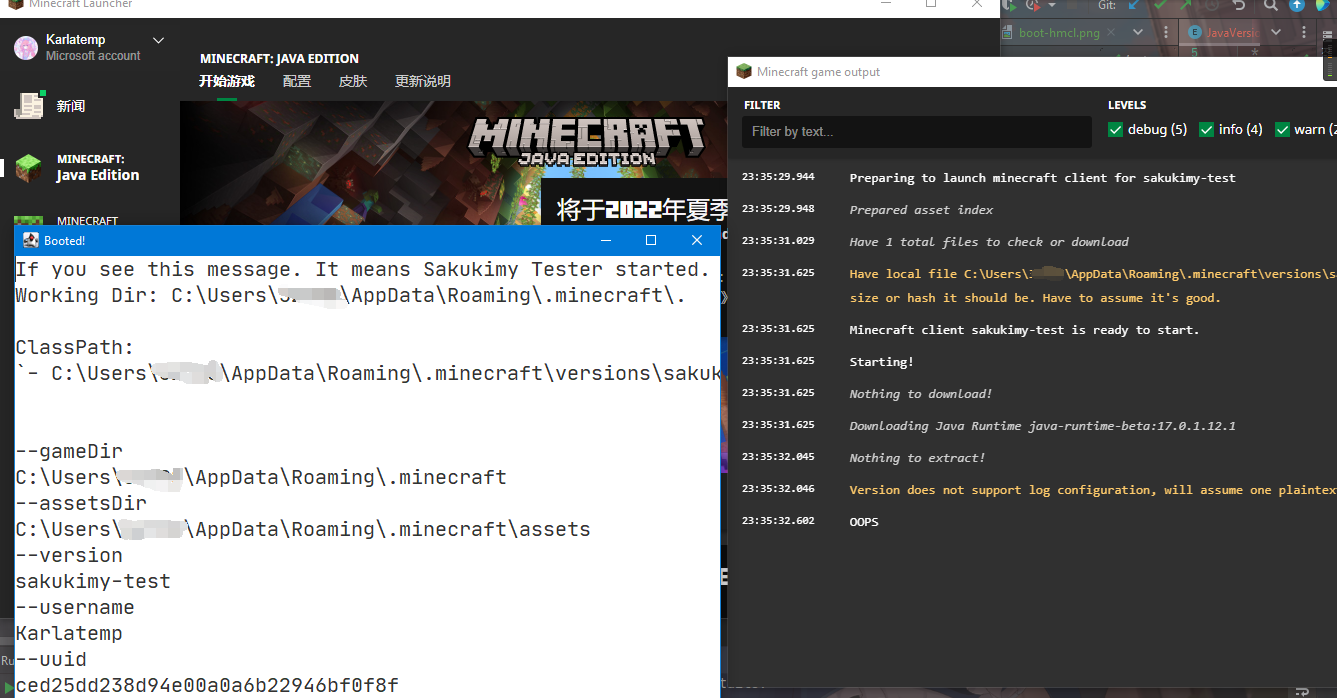This screenshot has height=698, width=1337.
Task: Switch to the 开始游戏 tab
Action: (227, 81)
